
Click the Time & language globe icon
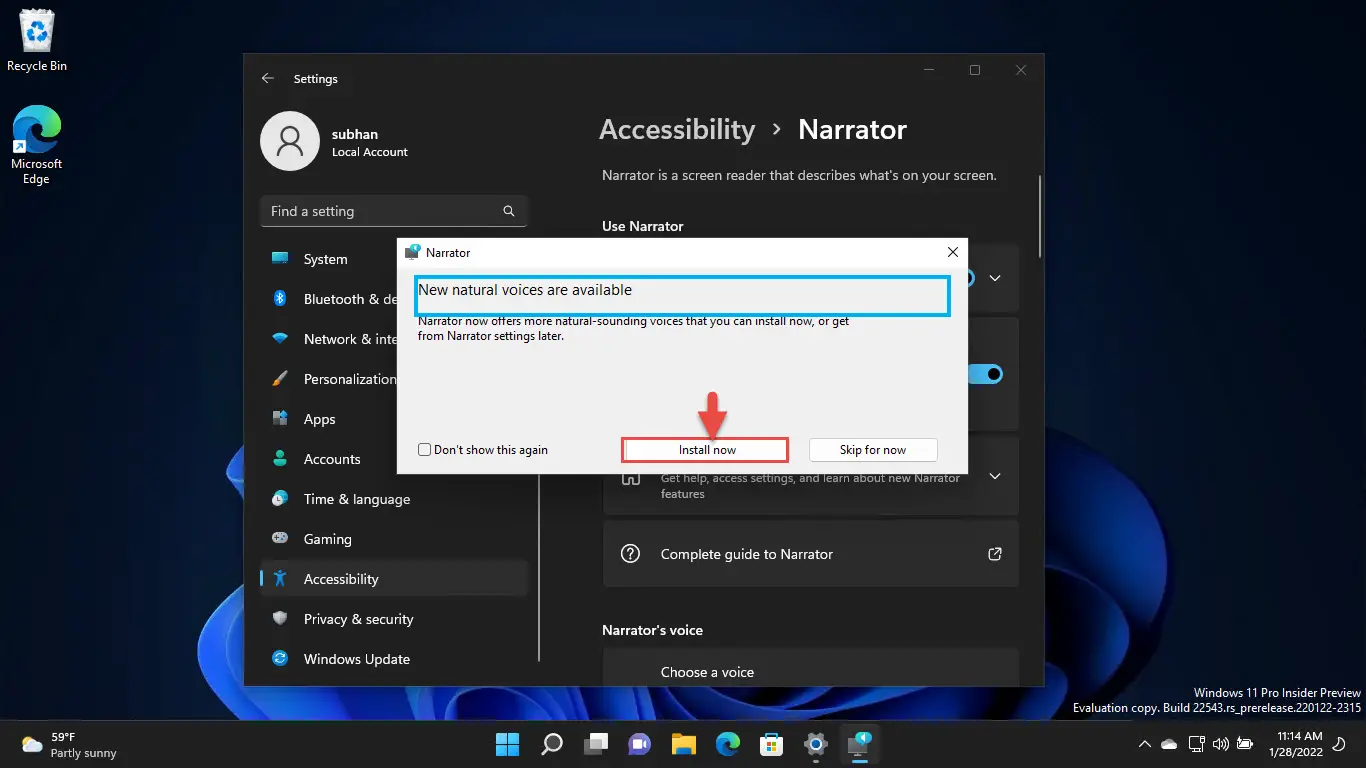pos(281,499)
